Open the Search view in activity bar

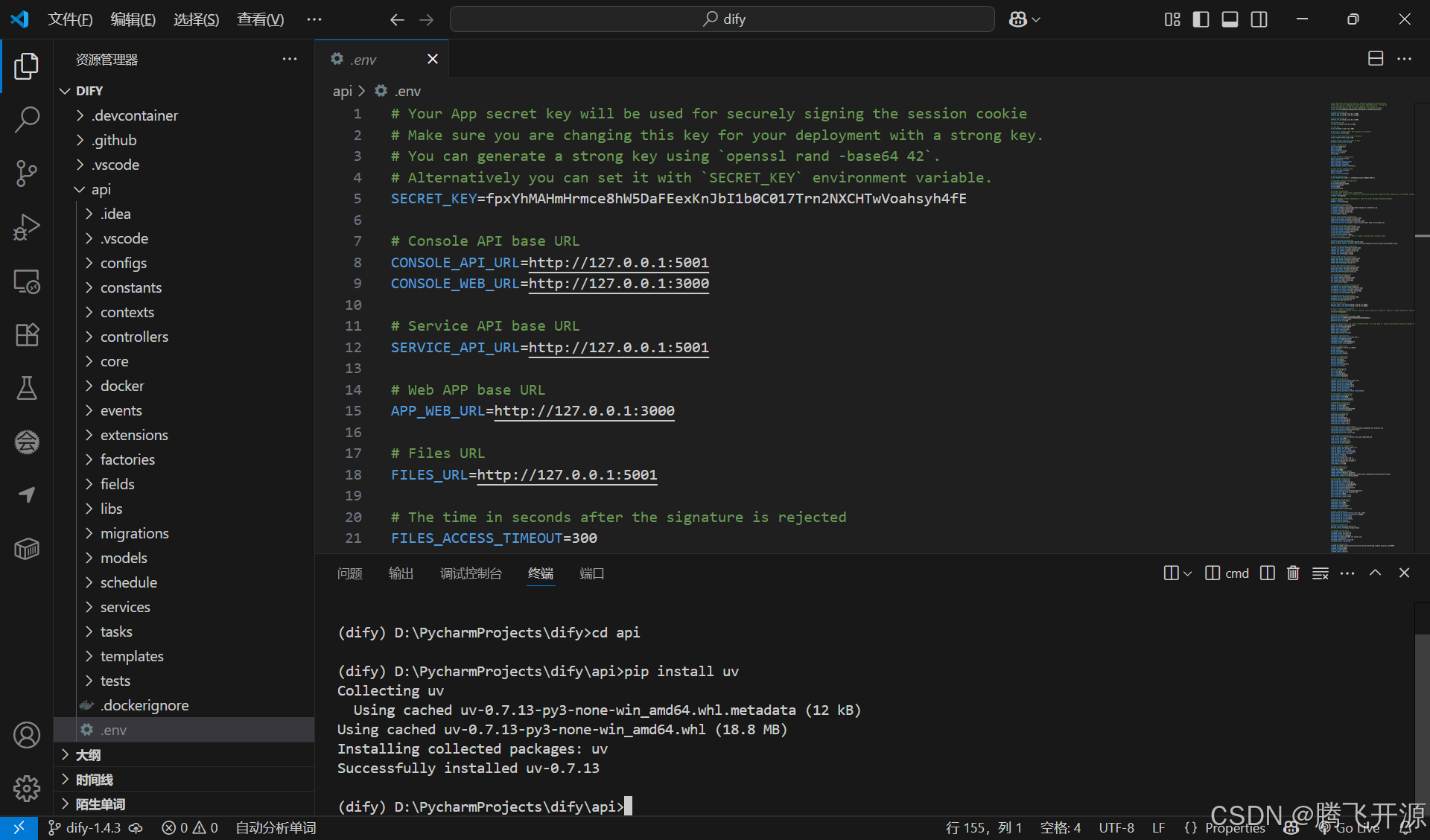[x=27, y=119]
